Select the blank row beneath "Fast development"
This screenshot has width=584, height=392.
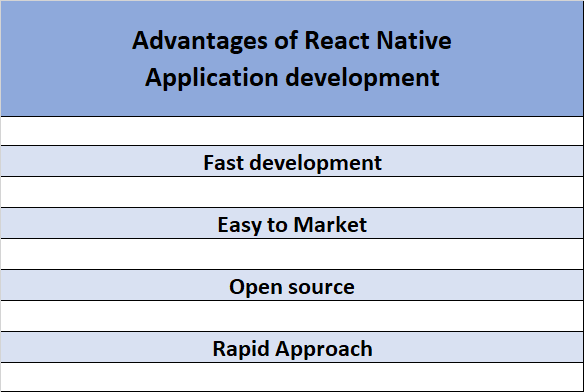pyautogui.click(x=292, y=192)
